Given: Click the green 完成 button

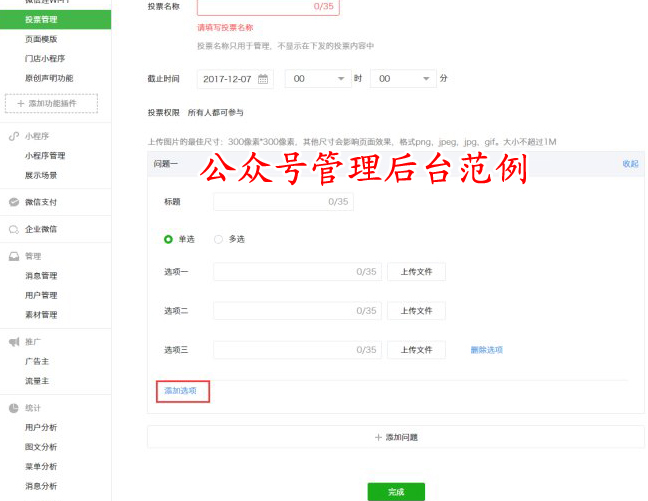Looking at the screenshot, I should pos(396,491).
